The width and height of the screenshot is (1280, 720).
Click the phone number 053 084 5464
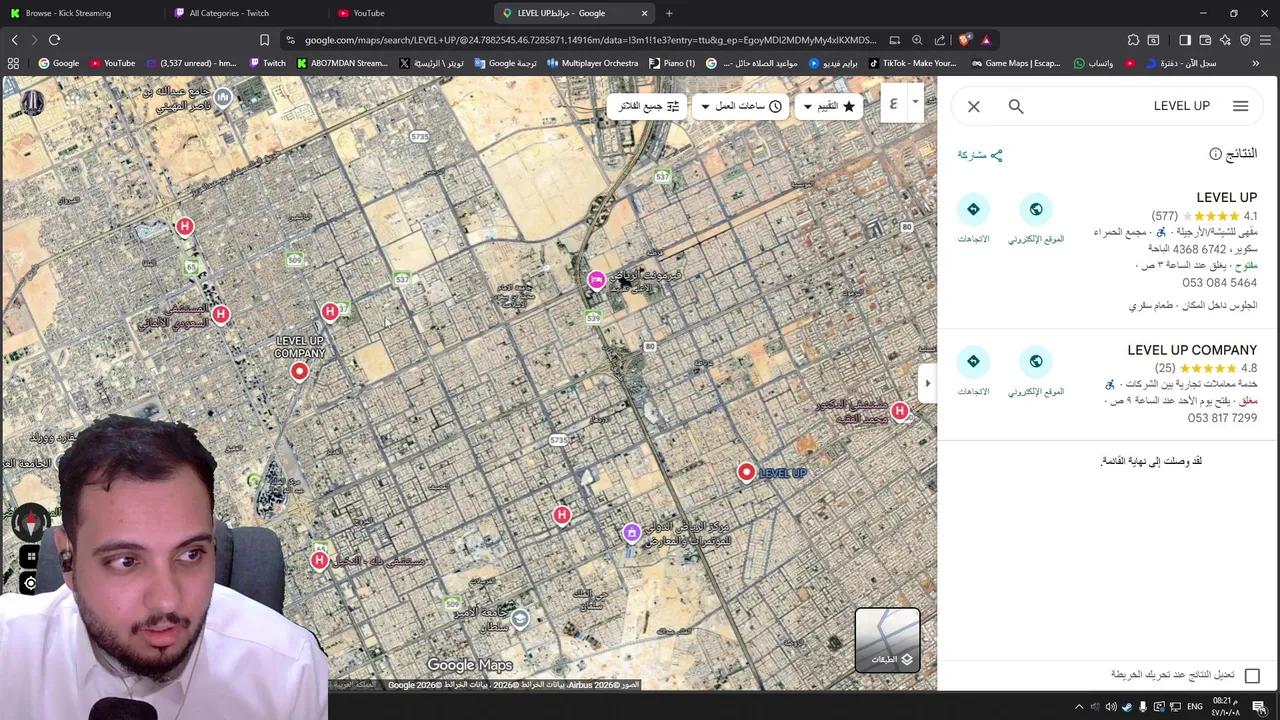[1219, 283]
